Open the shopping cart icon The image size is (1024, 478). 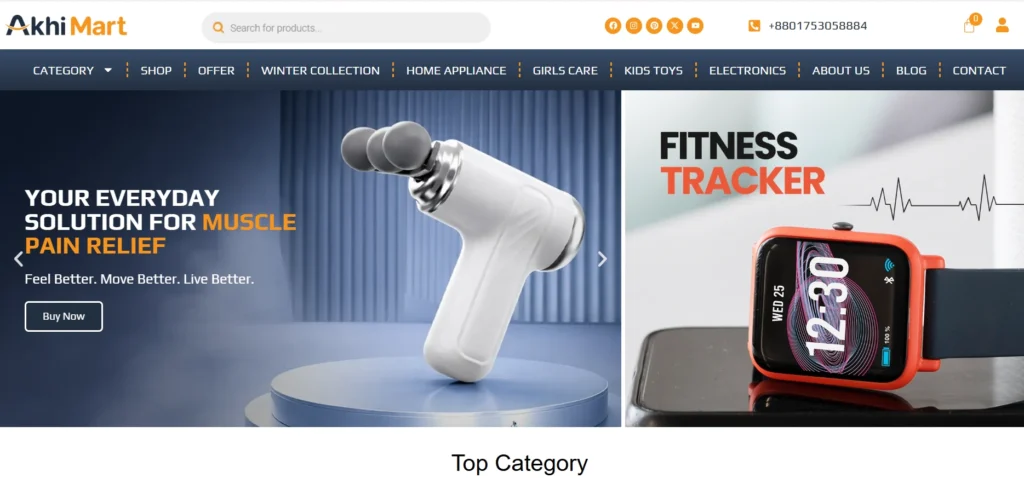[x=970, y=25]
